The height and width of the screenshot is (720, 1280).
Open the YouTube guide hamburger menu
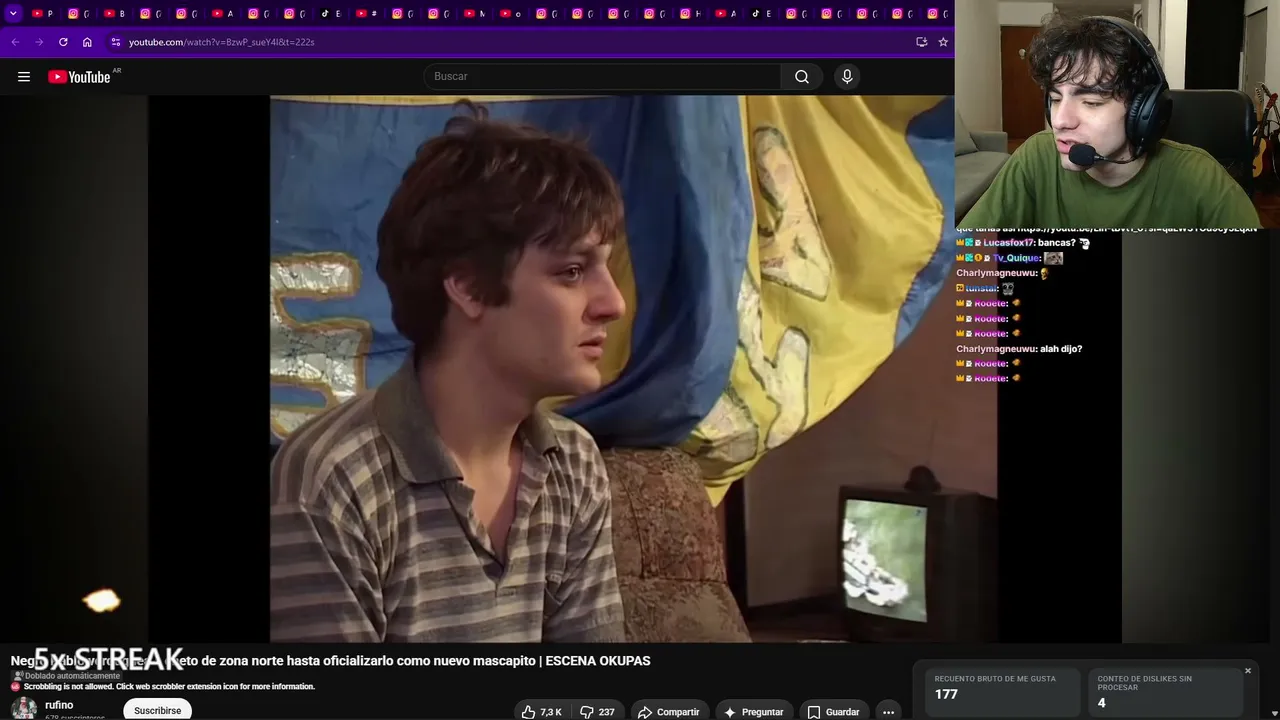(24, 77)
